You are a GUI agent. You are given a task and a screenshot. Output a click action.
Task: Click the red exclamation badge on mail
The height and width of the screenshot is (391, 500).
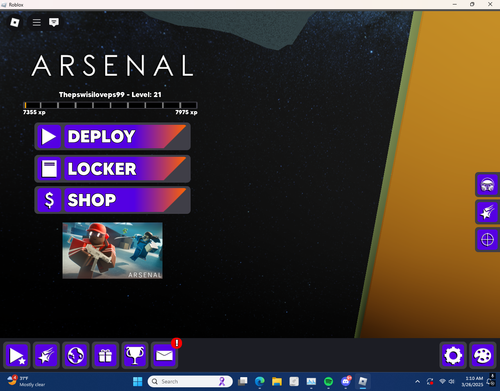pyautogui.click(x=177, y=343)
